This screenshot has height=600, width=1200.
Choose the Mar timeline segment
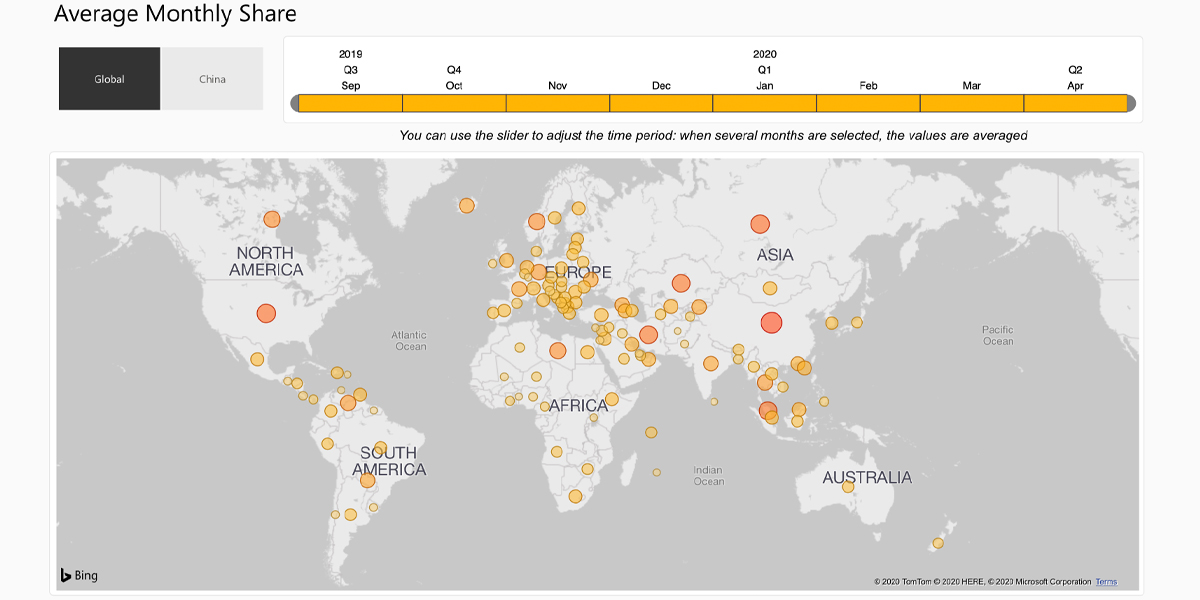pos(972,103)
